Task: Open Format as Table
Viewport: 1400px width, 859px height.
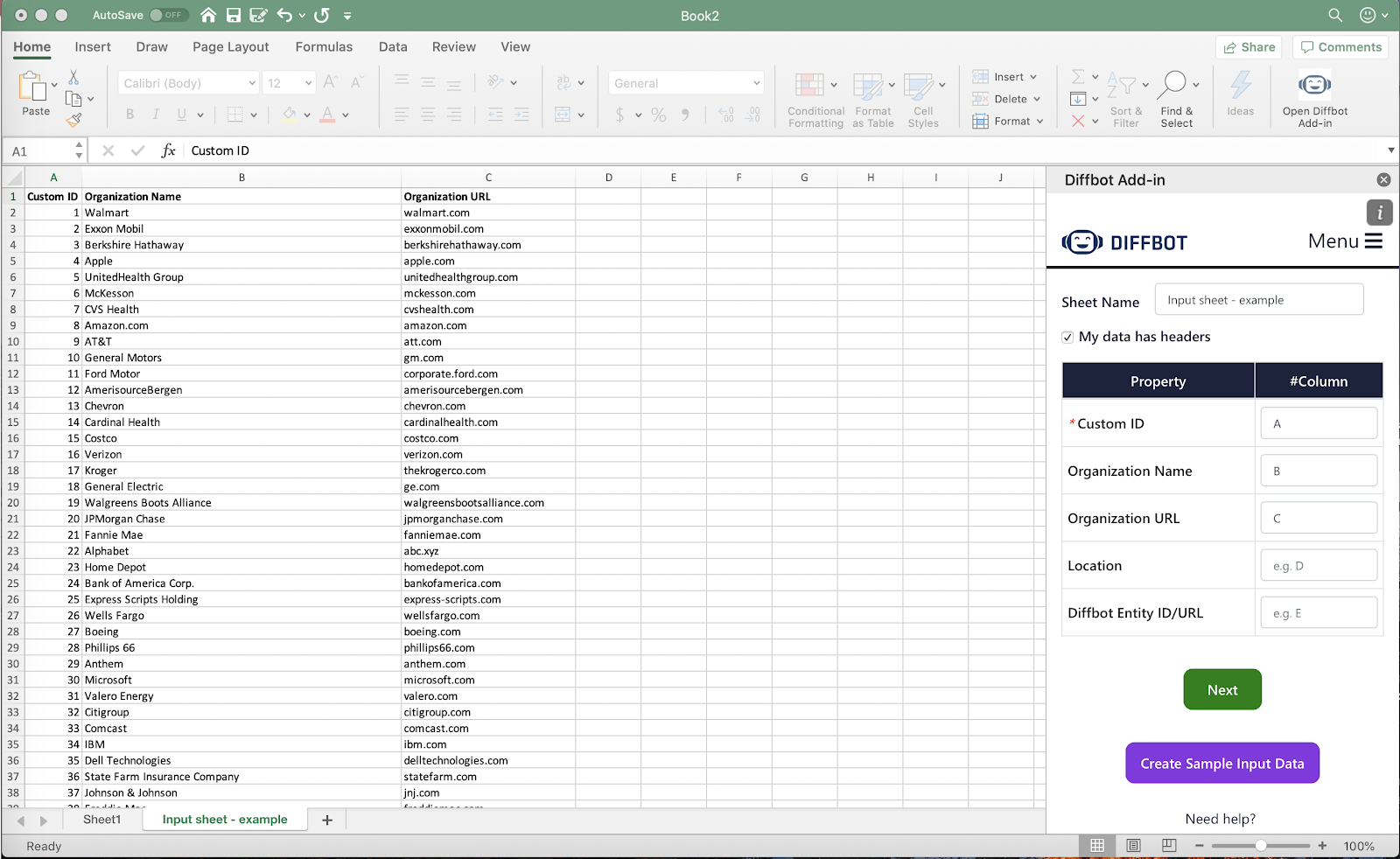Action: [872, 100]
